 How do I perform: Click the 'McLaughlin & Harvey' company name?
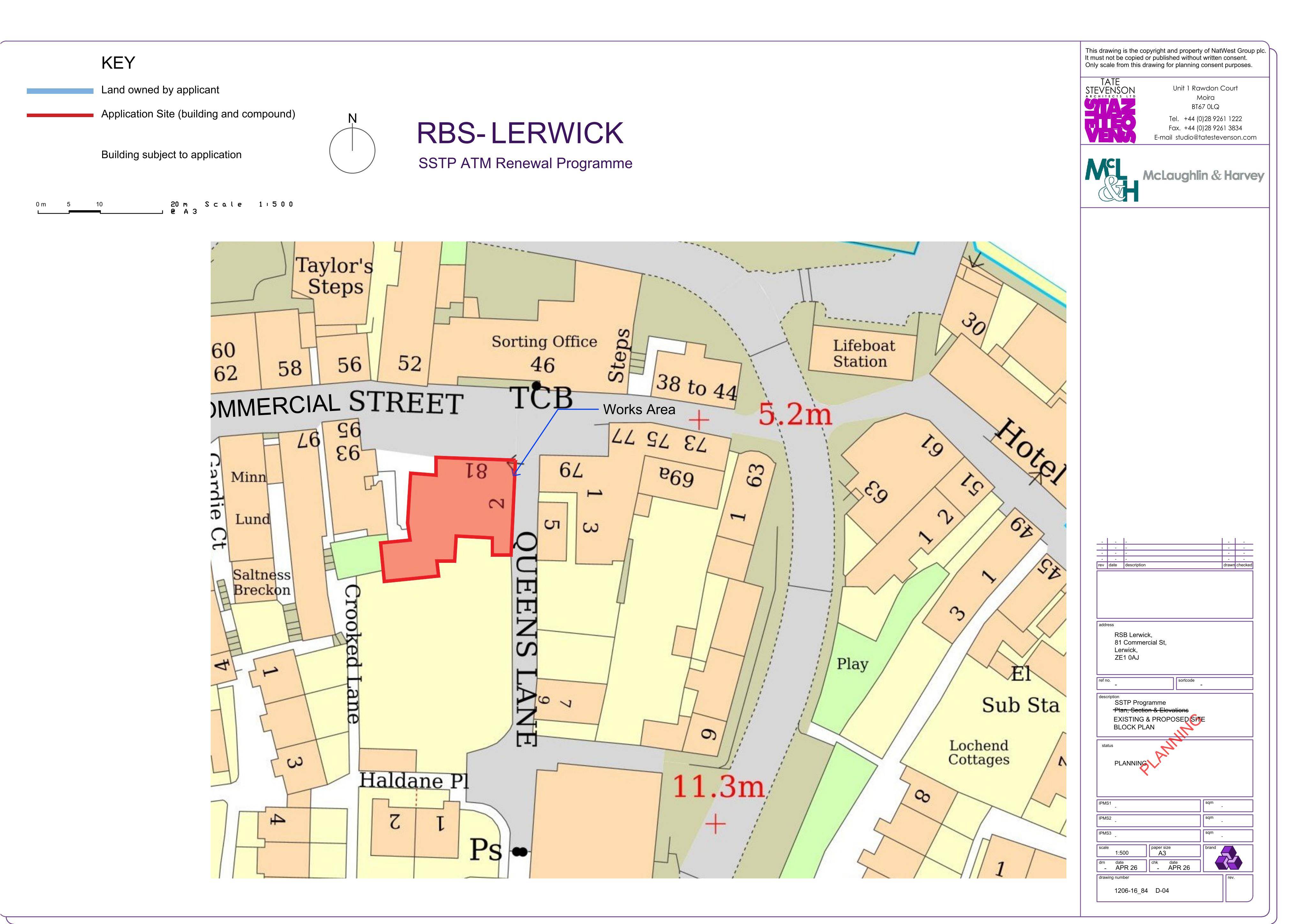click(1203, 175)
